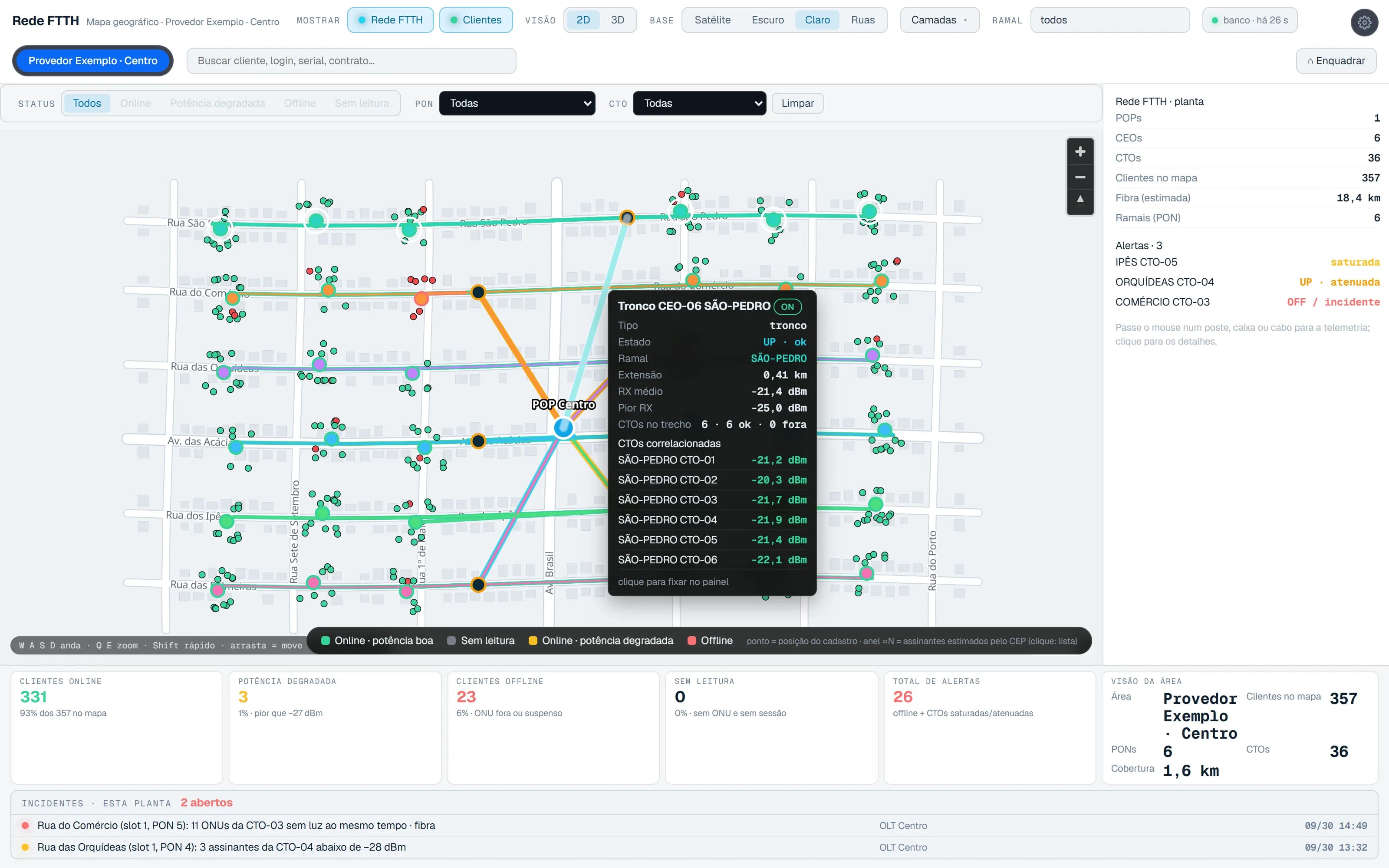1389x868 pixels.
Task: Click the CEO splice box on Rua São Pedro
Action: tap(627, 217)
